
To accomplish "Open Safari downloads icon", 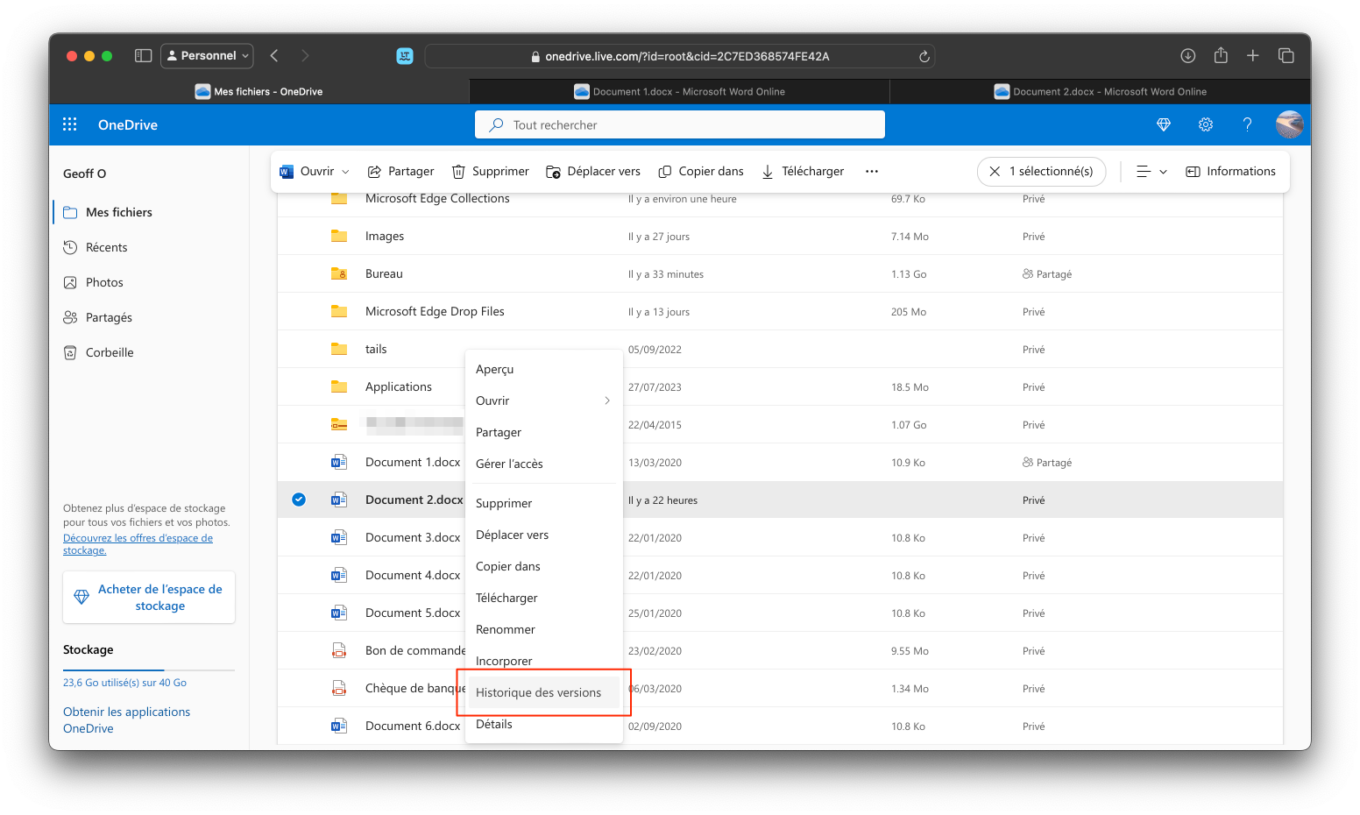I will click(x=1188, y=56).
